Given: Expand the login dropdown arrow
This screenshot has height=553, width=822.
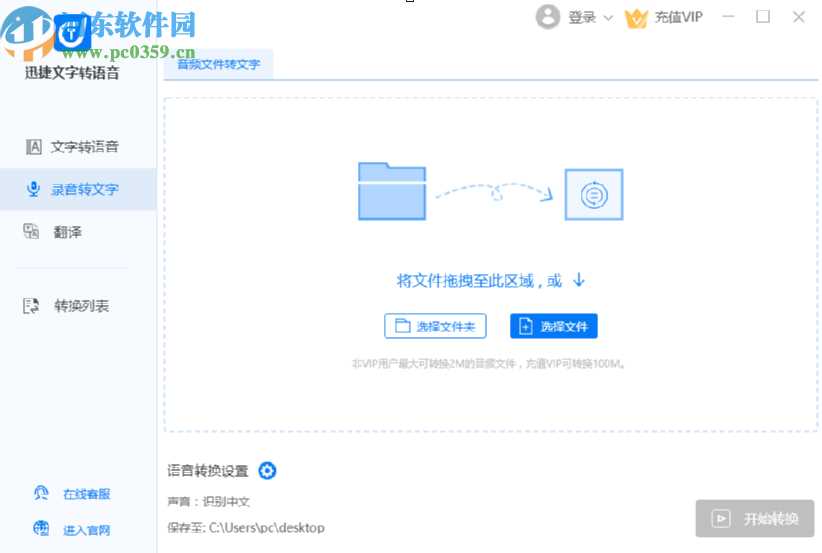Looking at the screenshot, I should tap(608, 18).
